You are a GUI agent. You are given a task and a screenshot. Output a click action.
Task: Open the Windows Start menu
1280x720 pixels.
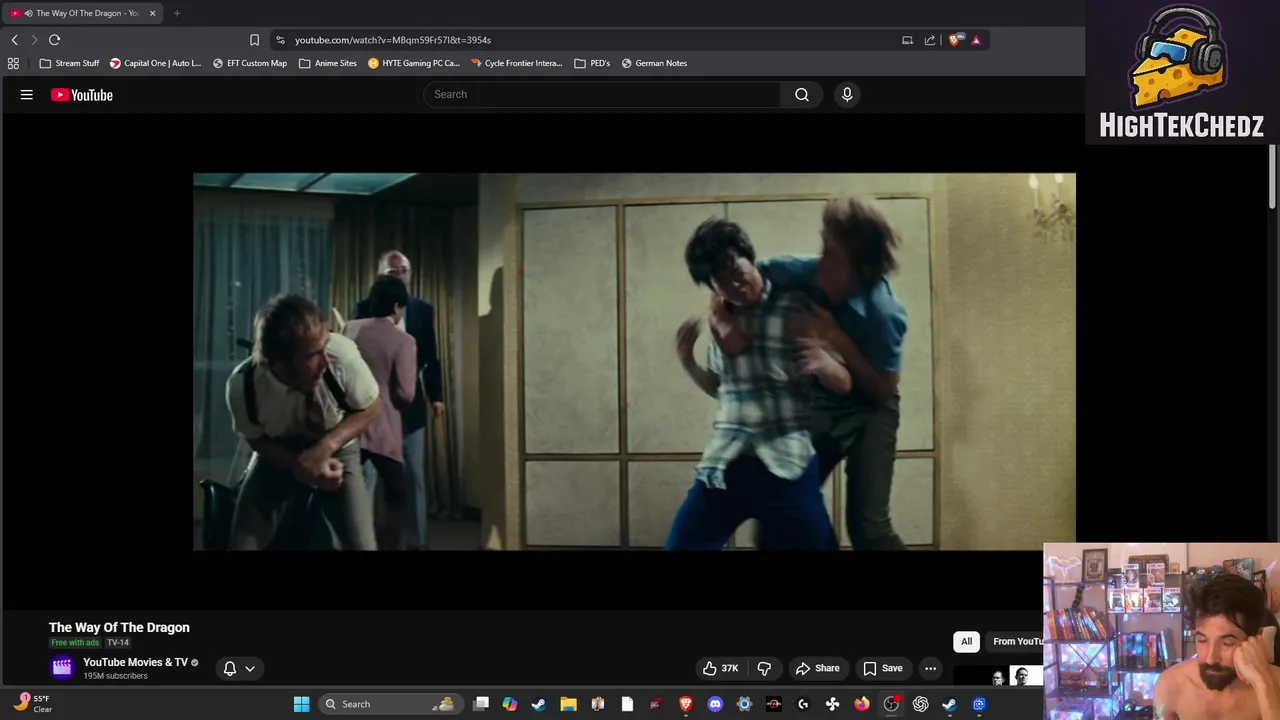pyautogui.click(x=301, y=704)
